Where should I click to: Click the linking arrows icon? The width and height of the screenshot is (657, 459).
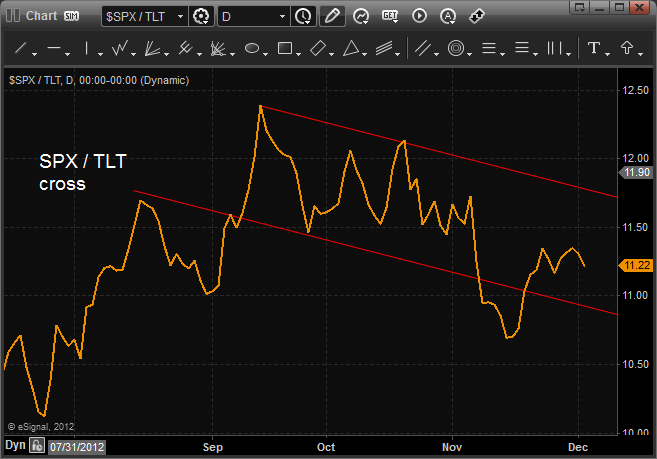[x=477, y=16]
